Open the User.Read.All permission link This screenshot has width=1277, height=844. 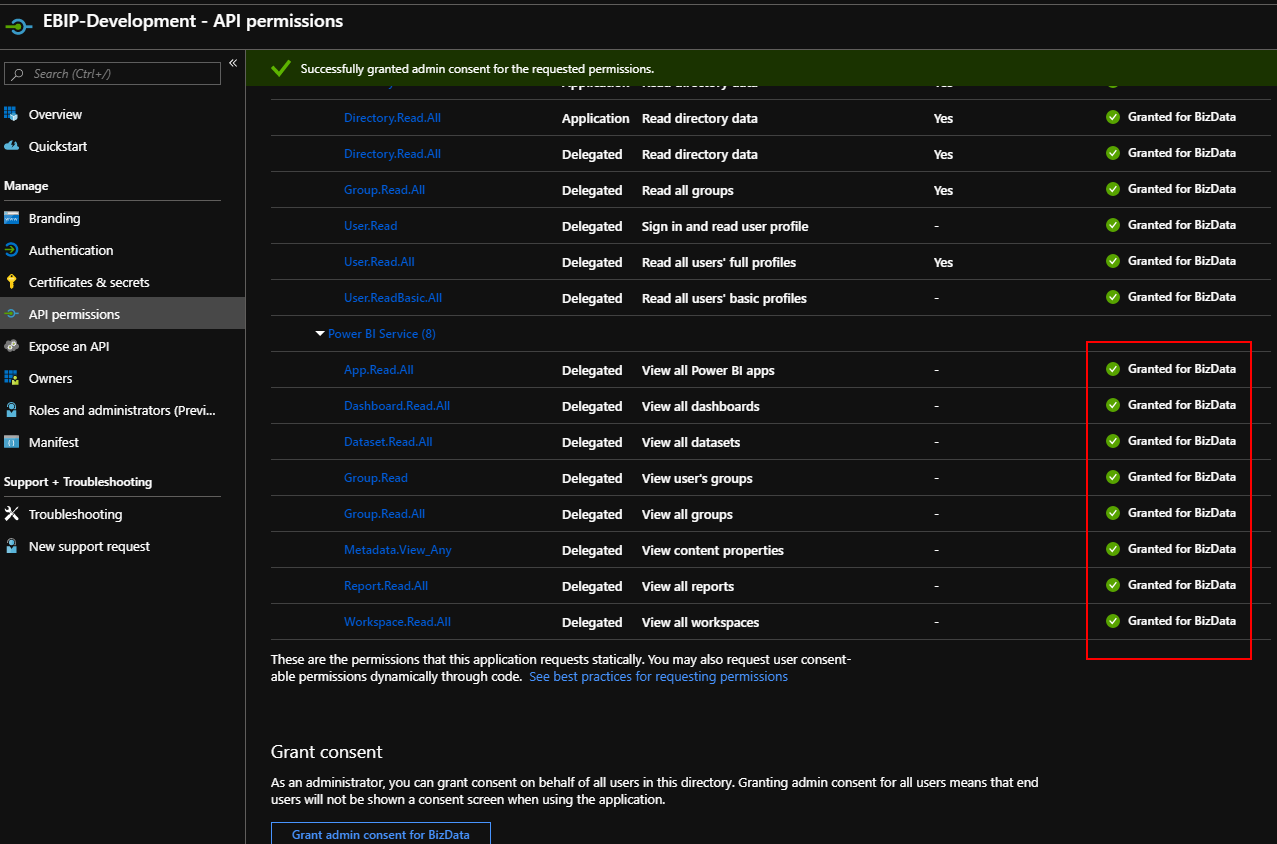(x=379, y=262)
